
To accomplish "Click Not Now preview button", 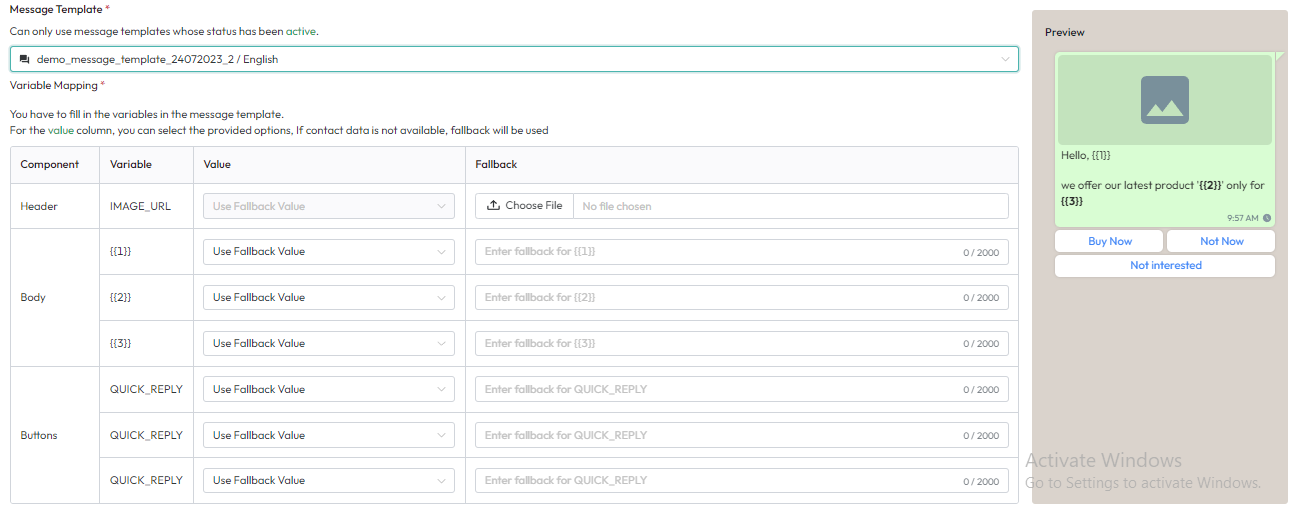I will pos(1221,241).
